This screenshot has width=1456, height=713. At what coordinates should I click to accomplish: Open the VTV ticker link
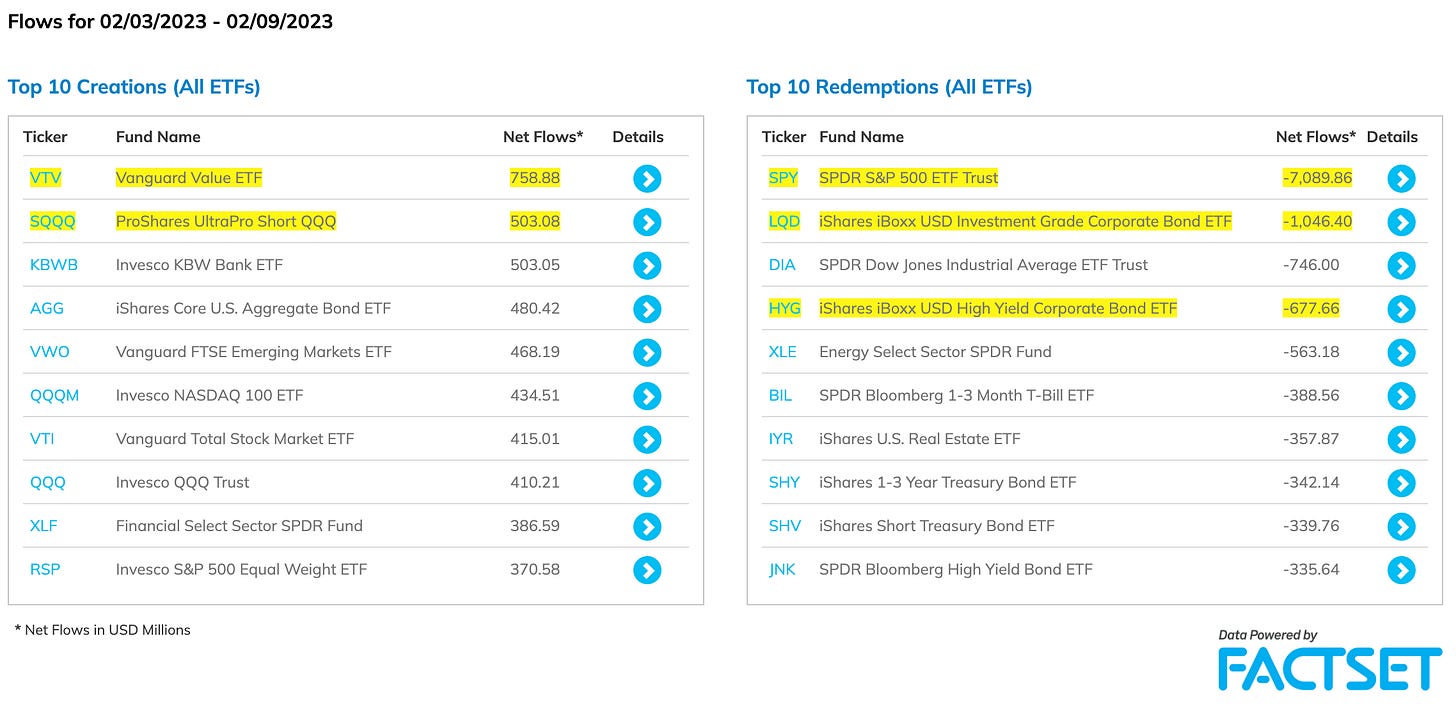(x=46, y=178)
